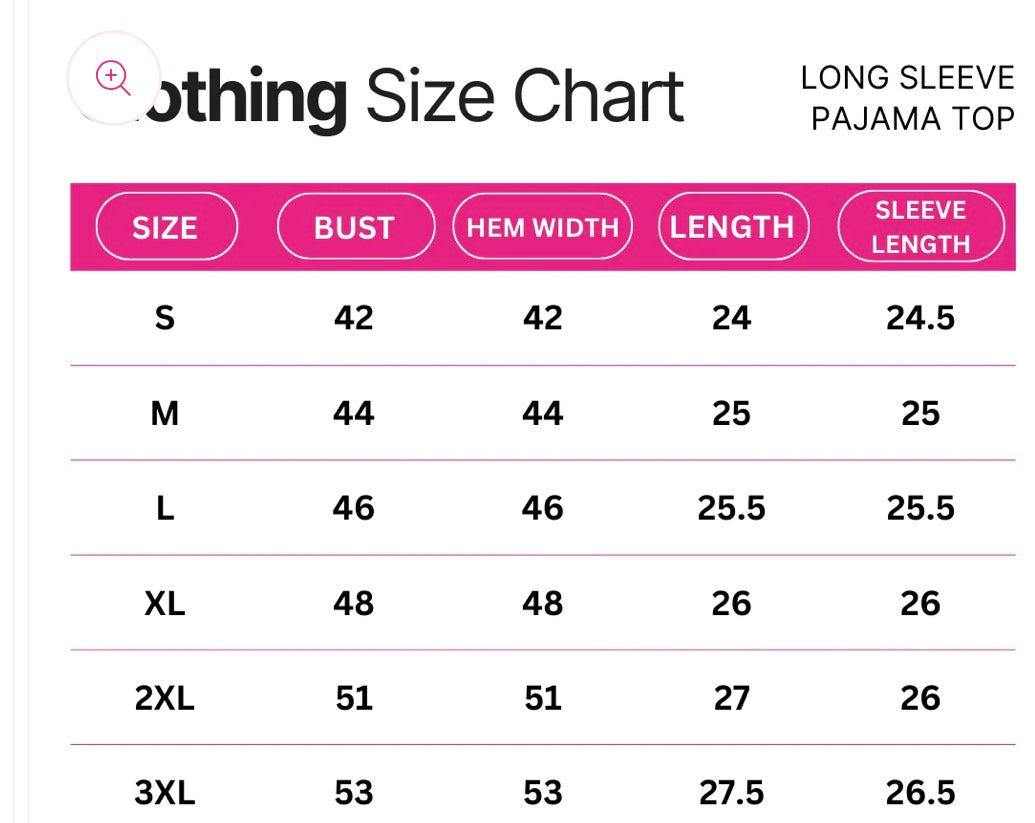Select the 3XL size row label
Image resolution: width=1035 pixels, height=823 pixels.
(x=165, y=793)
